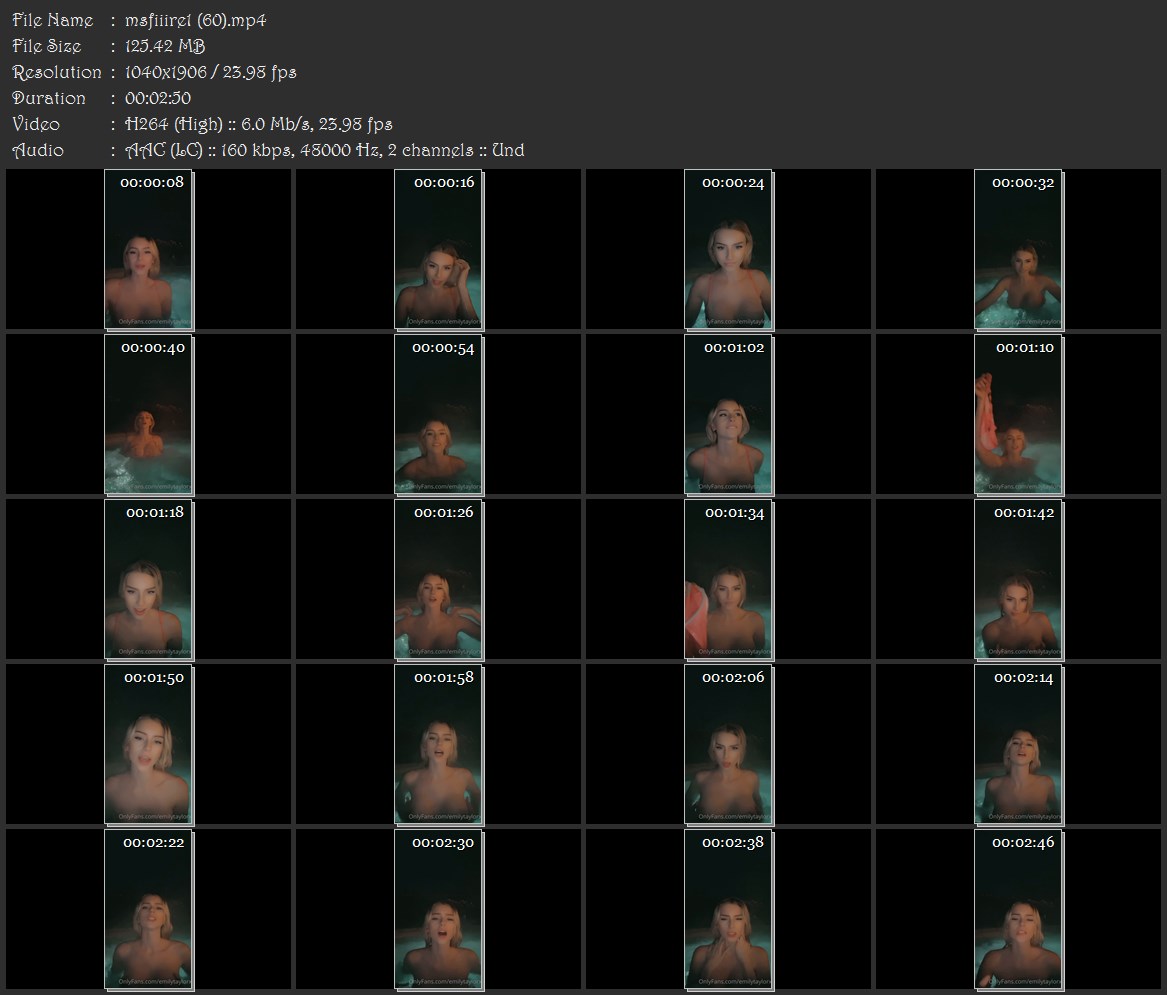The width and height of the screenshot is (1167, 995).
Task: Select the file size value "125.42 MB"
Action: tap(165, 46)
